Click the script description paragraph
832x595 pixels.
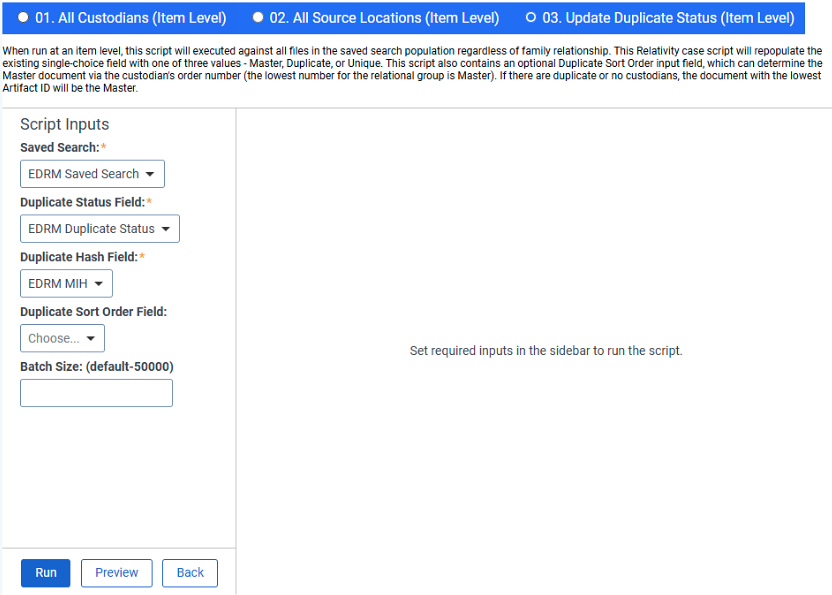click(413, 70)
